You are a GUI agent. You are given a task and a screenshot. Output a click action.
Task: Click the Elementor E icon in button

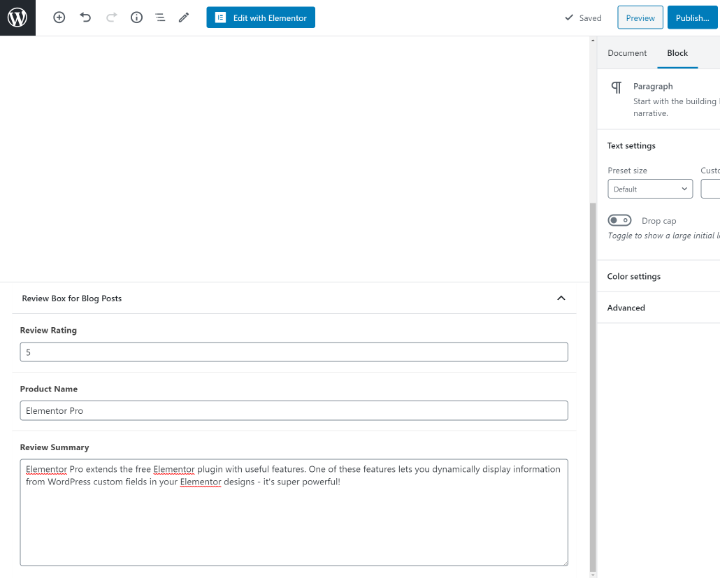[x=220, y=17]
